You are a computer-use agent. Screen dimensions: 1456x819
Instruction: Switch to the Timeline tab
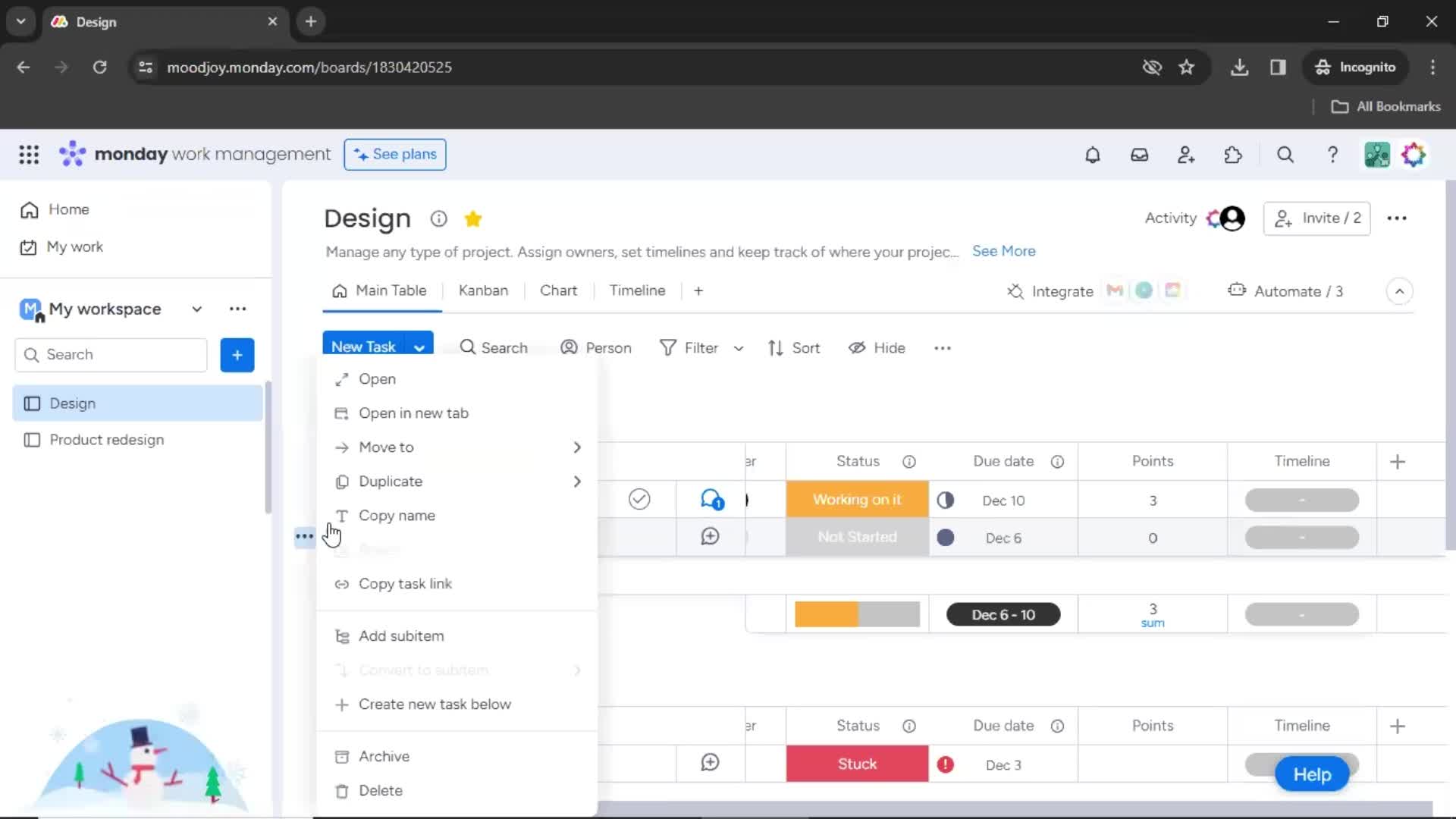(x=637, y=290)
